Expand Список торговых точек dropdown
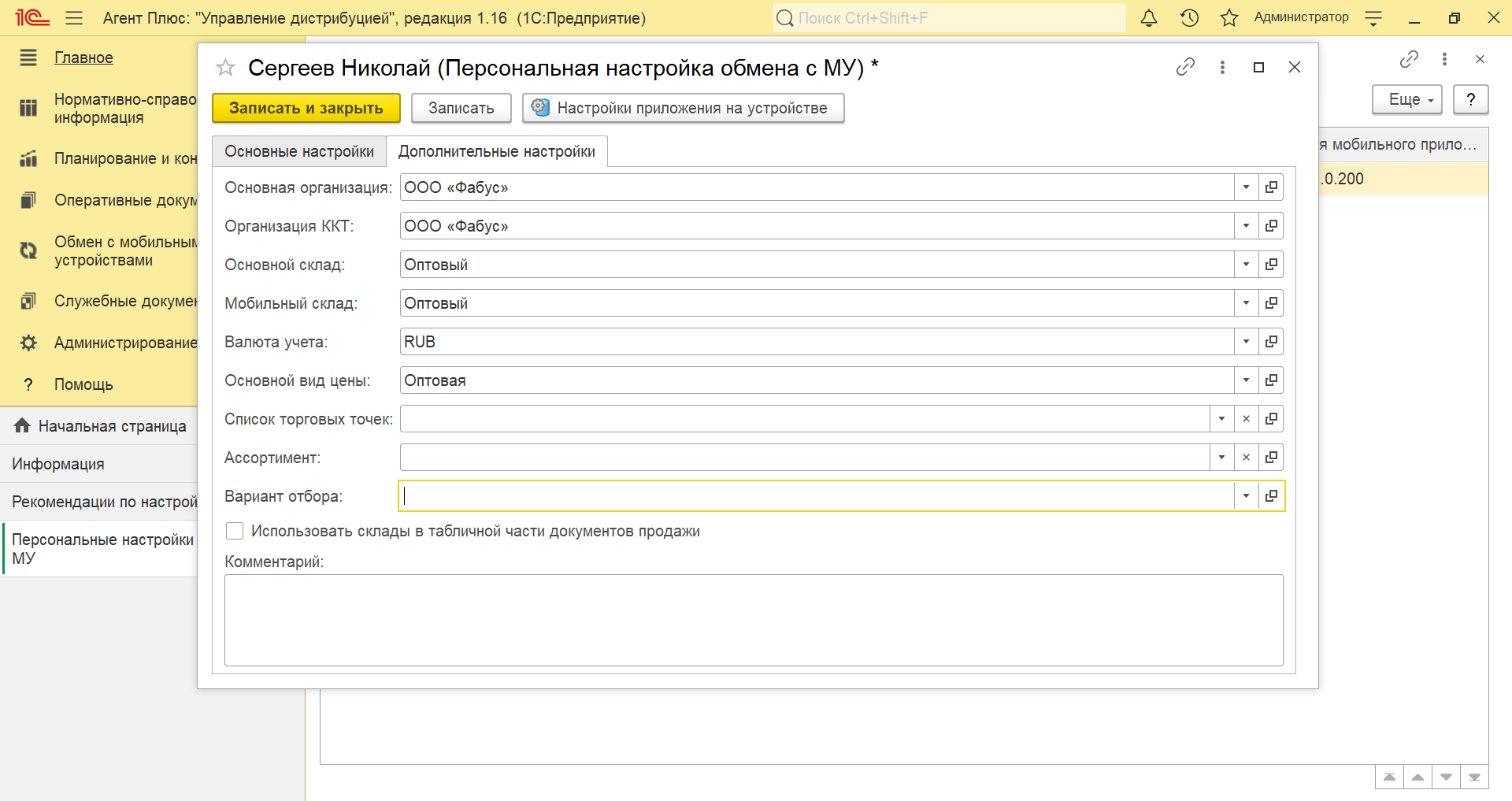 click(x=1221, y=419)
